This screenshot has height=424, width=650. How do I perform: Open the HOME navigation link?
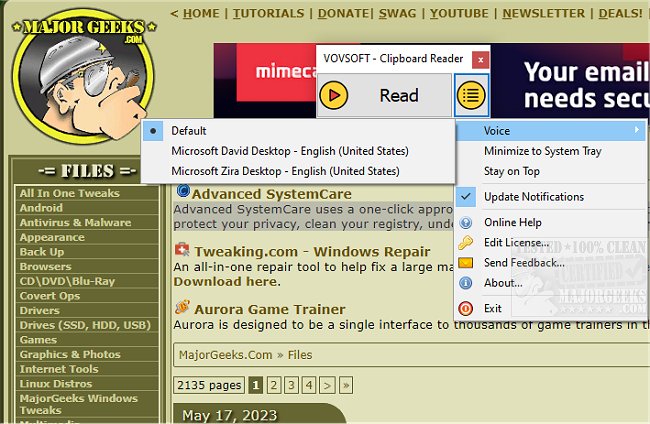tap(201, 14)
